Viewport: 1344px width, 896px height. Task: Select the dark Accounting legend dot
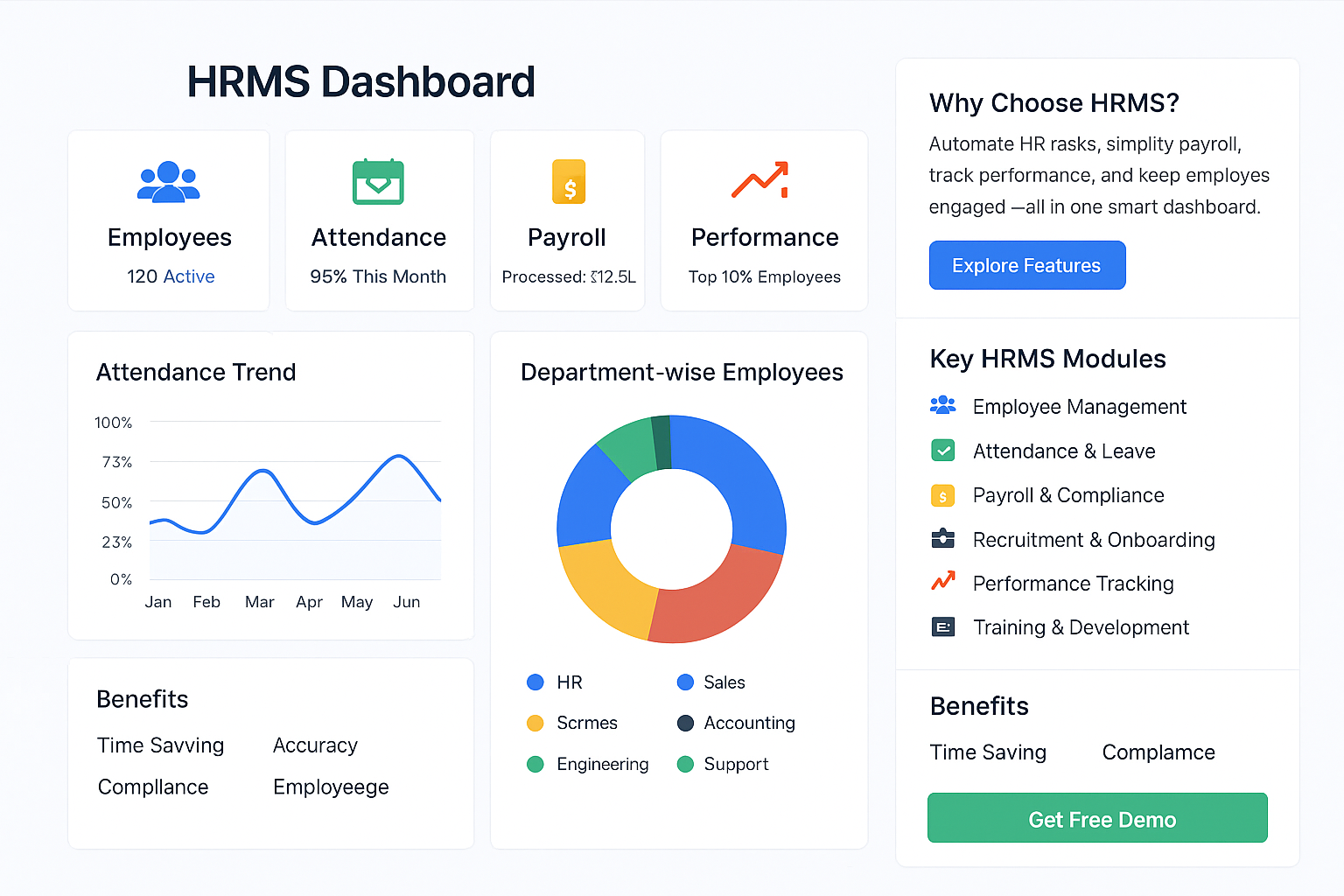[684, 723]
